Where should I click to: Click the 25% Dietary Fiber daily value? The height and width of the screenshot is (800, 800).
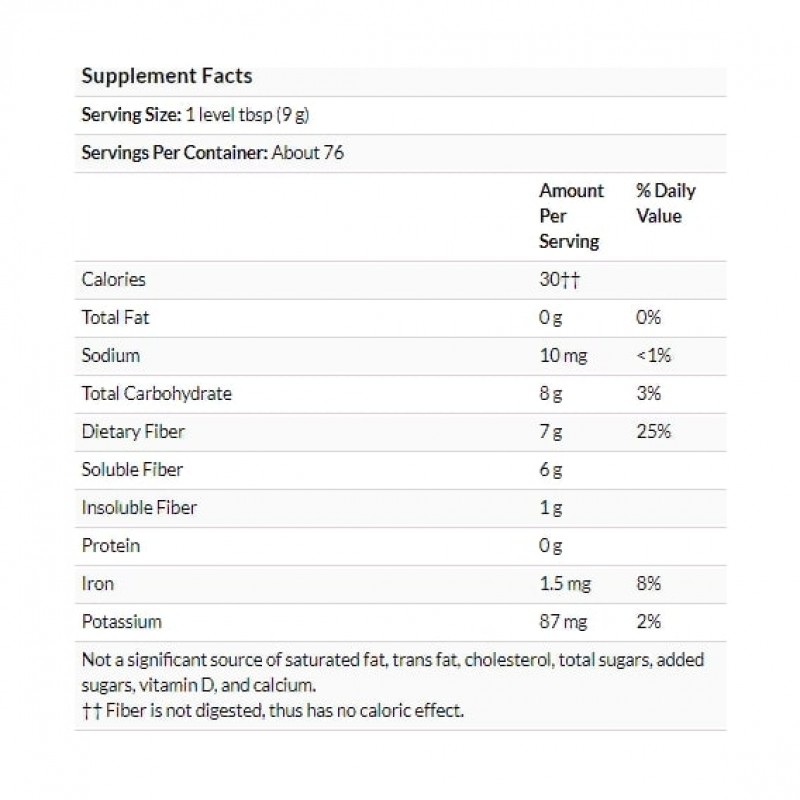tap(652, 432)
